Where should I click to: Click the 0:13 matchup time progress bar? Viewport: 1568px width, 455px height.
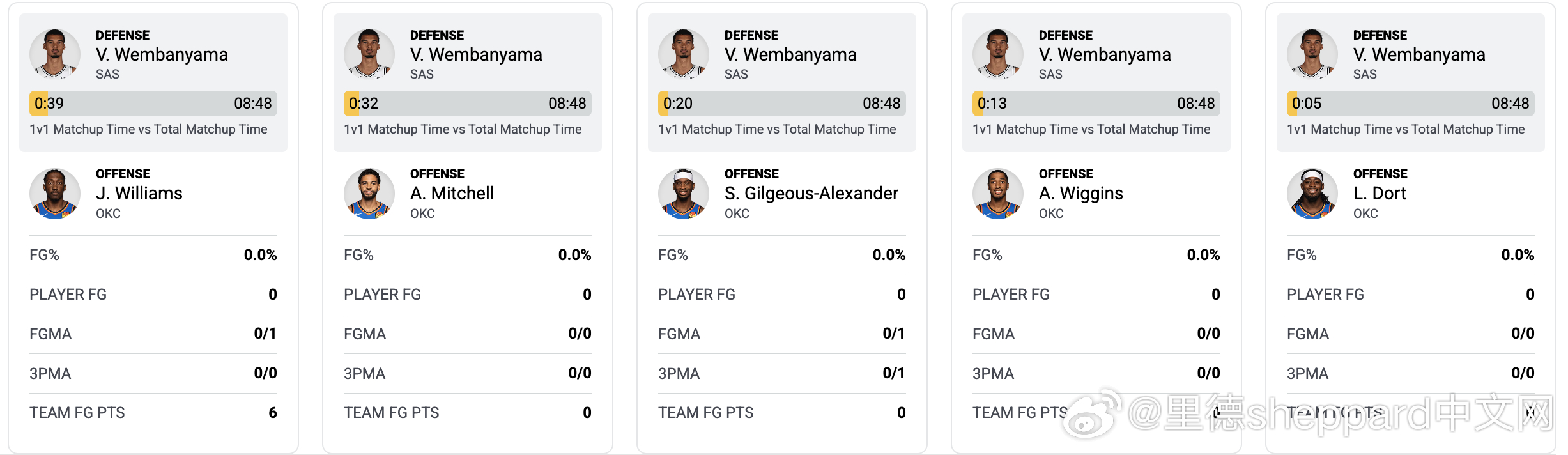(1096, 104)
